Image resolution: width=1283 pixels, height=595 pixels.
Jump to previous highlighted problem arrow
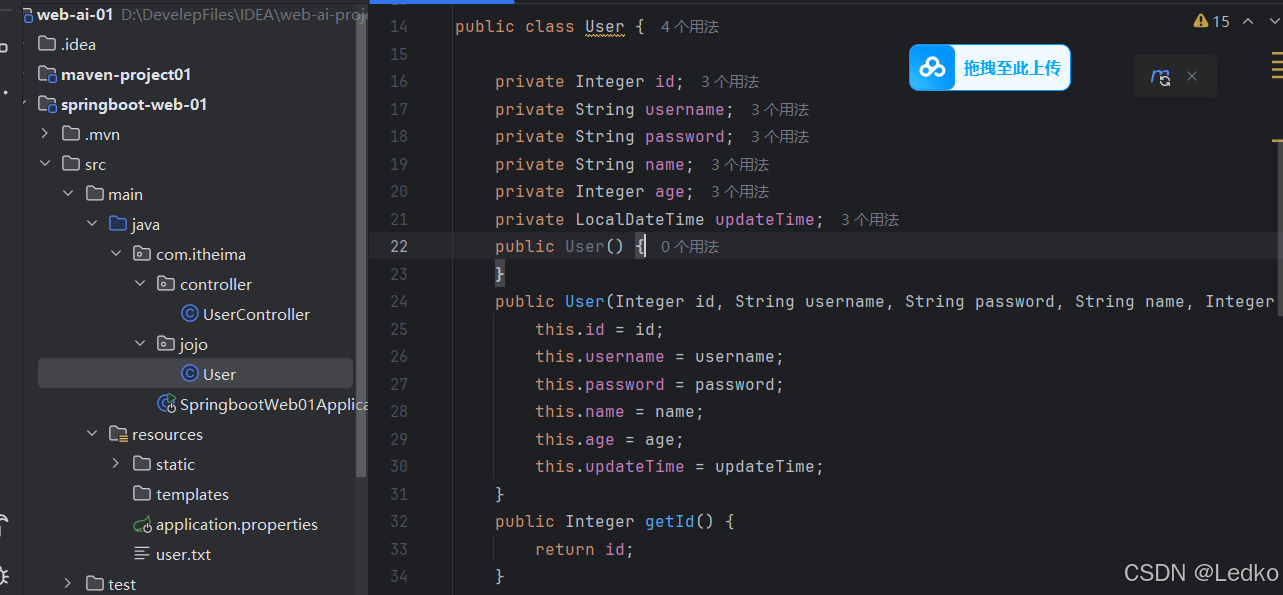pyautogui.click(x=1247, y=21)
